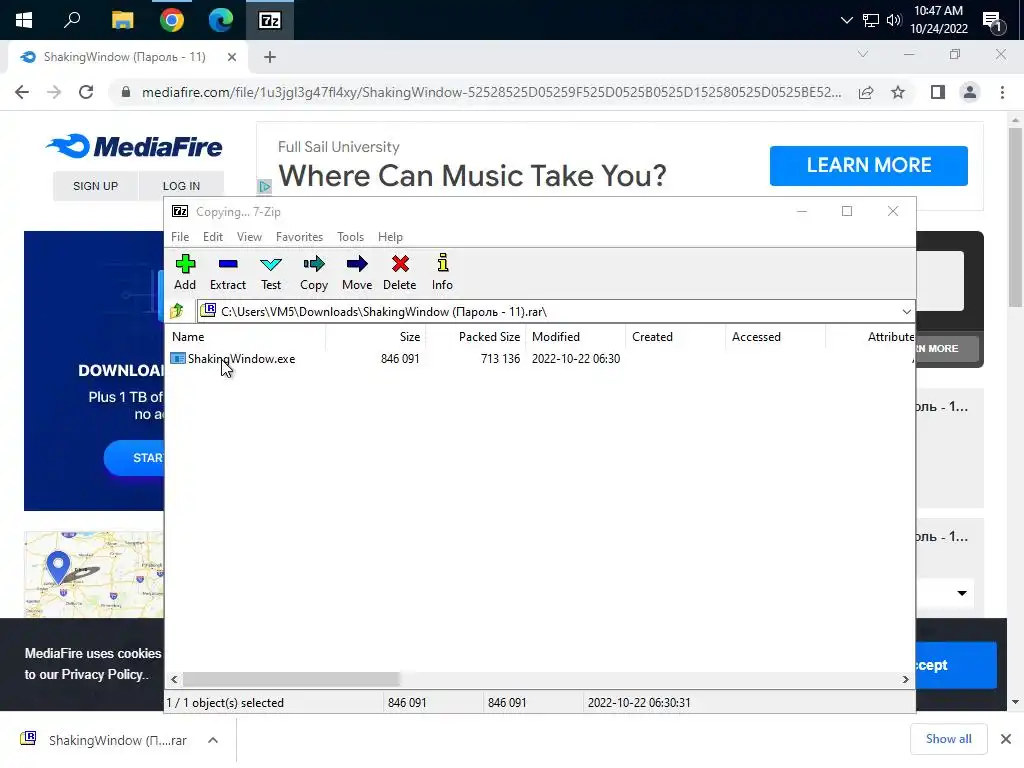
Task: Go back in the Chrome browser
Action: coord(22,92)
